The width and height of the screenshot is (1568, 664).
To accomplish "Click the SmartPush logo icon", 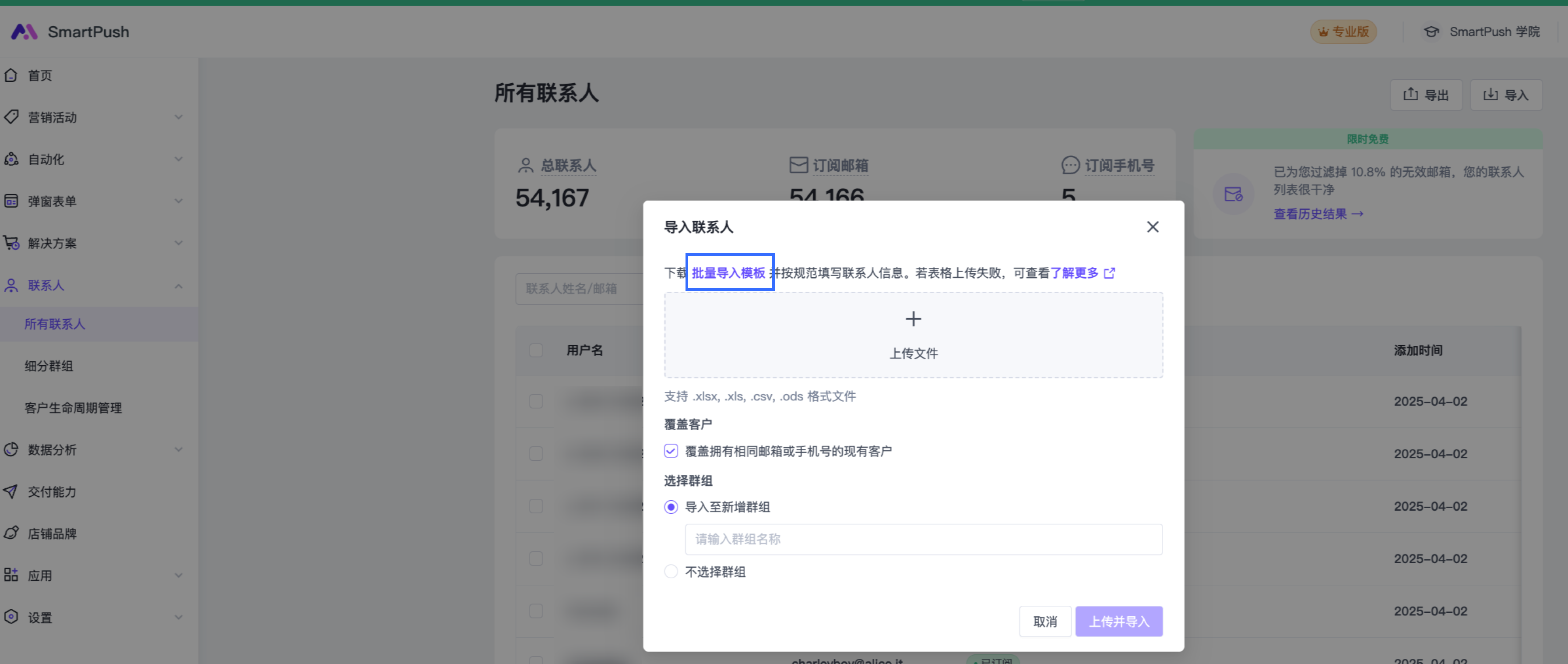I will tap(25, 32).
